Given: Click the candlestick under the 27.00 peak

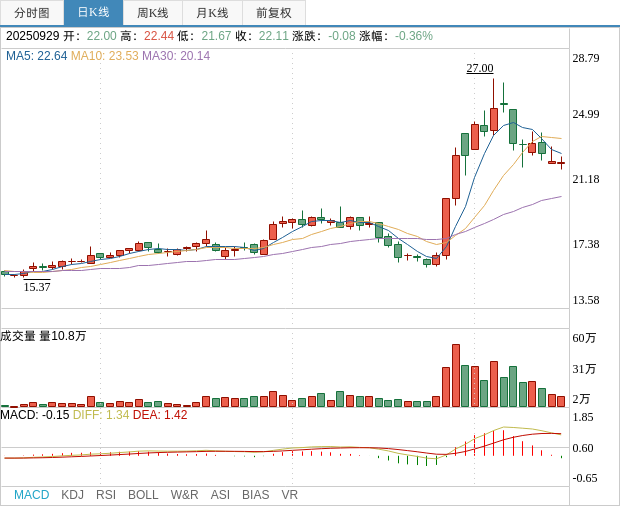Looking at the screenshot, I should (494, 119).
